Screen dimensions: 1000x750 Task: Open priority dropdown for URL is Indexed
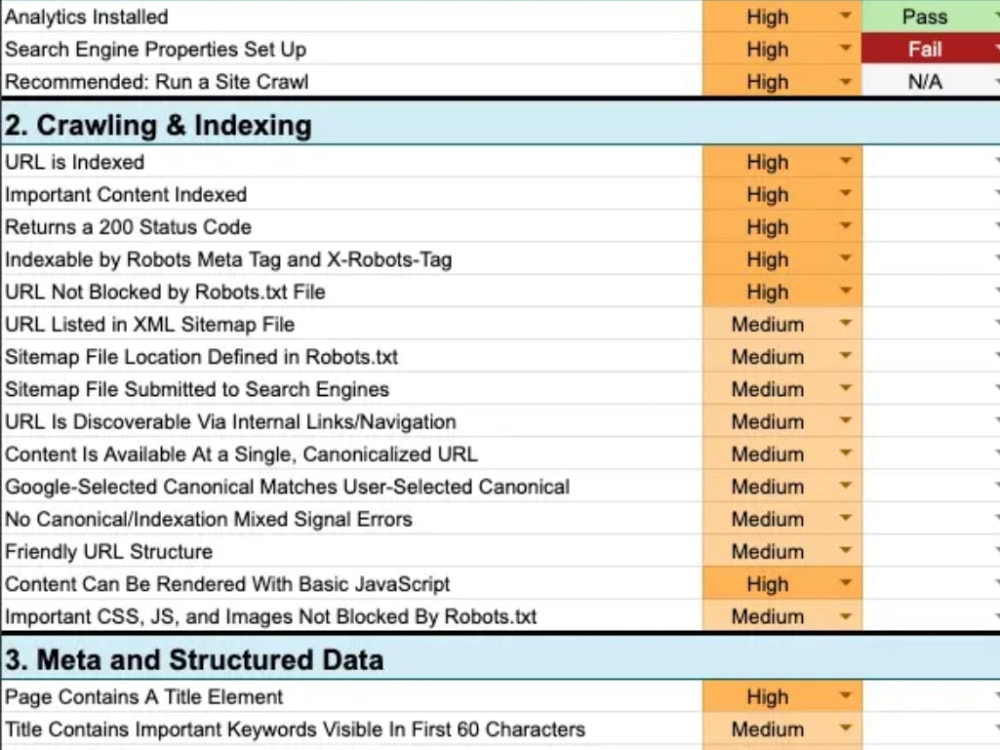[x=846, y=161]
